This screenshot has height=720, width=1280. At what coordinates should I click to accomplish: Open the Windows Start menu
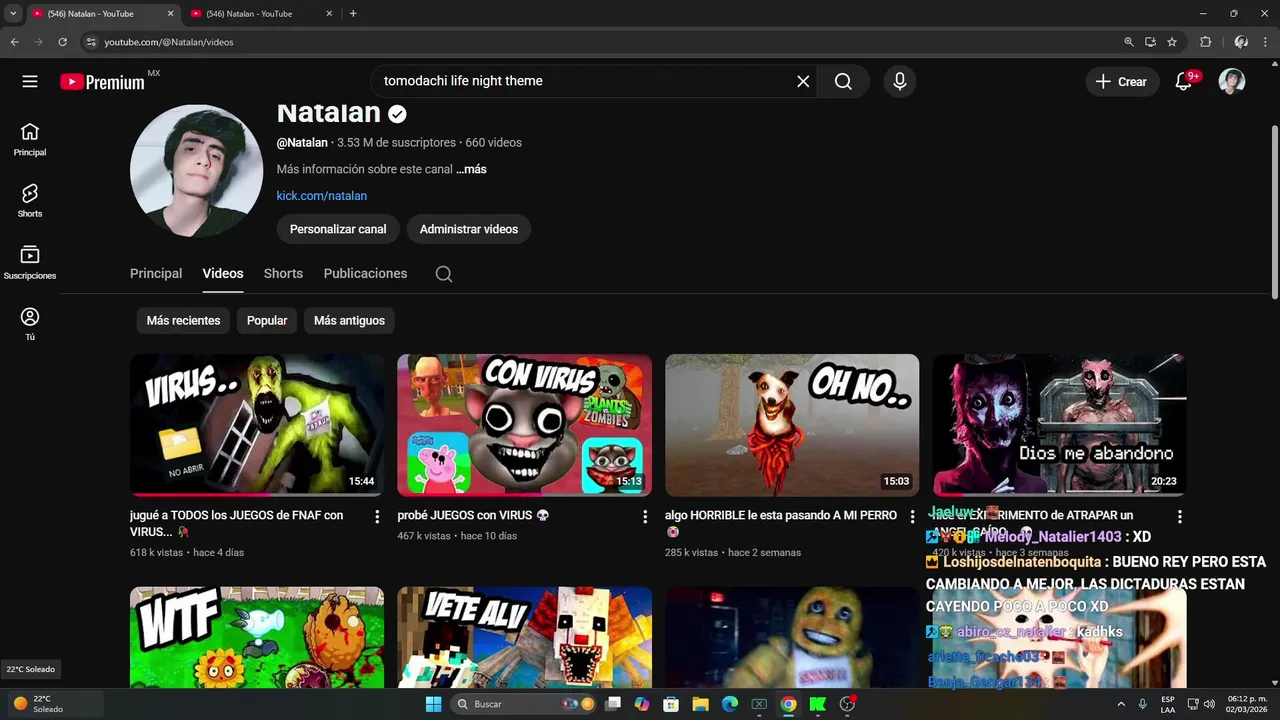tap(433, 704)
